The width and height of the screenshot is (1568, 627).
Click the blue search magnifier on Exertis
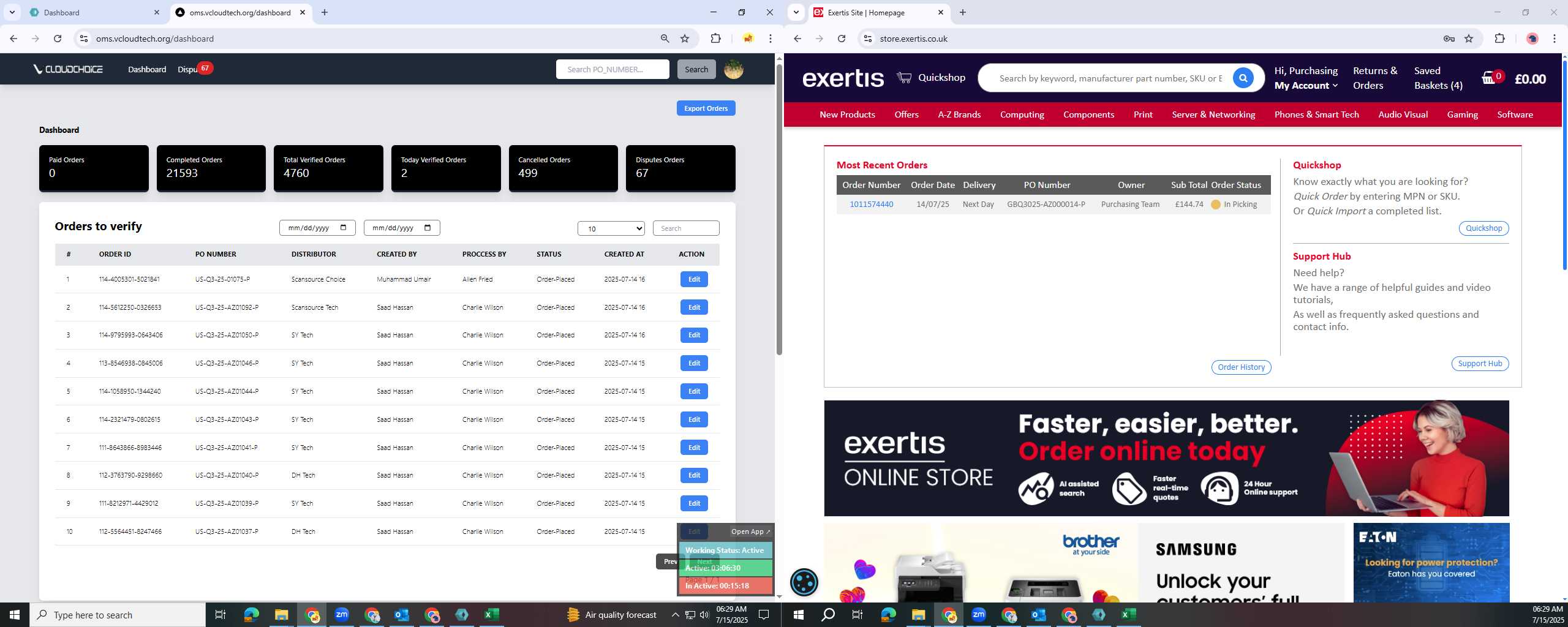[x=1243, y=78]
